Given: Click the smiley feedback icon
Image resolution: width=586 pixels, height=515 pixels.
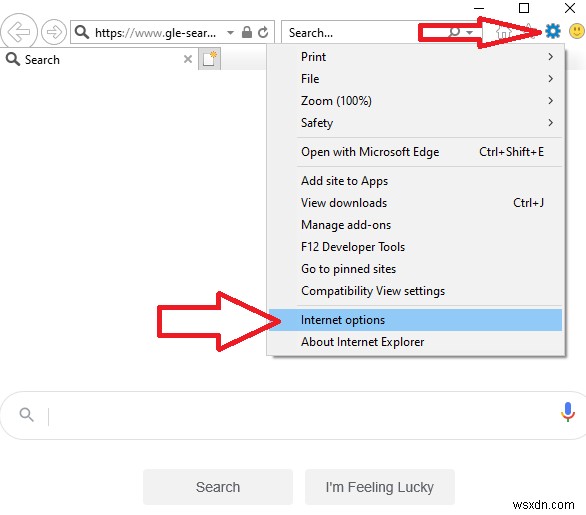Looking at the screenshot, I should 577,31.
